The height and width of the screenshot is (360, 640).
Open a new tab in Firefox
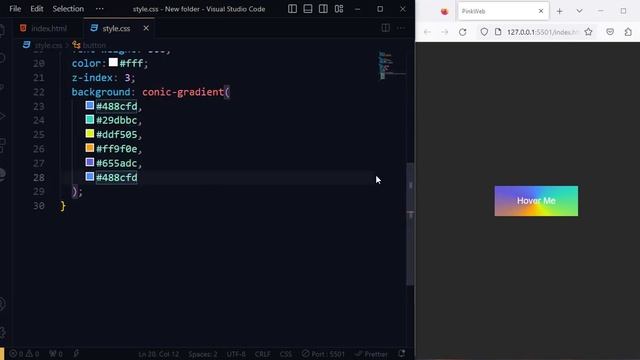[x=560, y=11]
